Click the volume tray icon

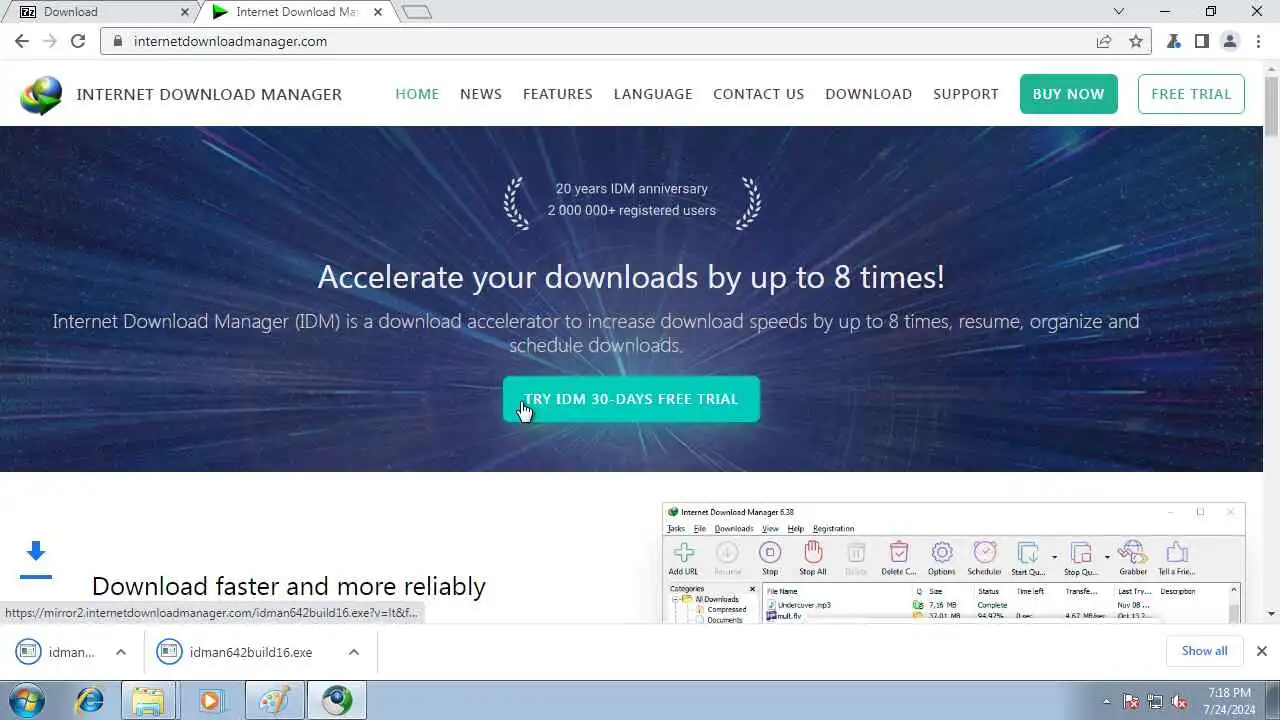pyautogui.click(x=1180, y=701)
